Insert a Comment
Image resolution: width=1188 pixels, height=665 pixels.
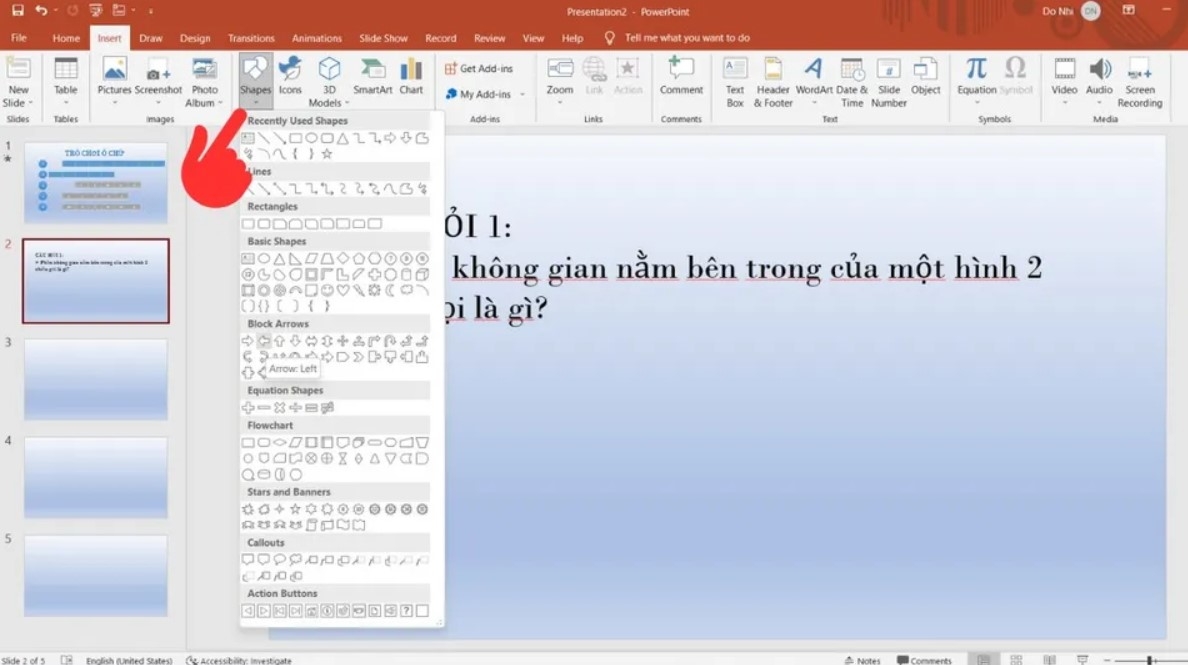point(681,76)
